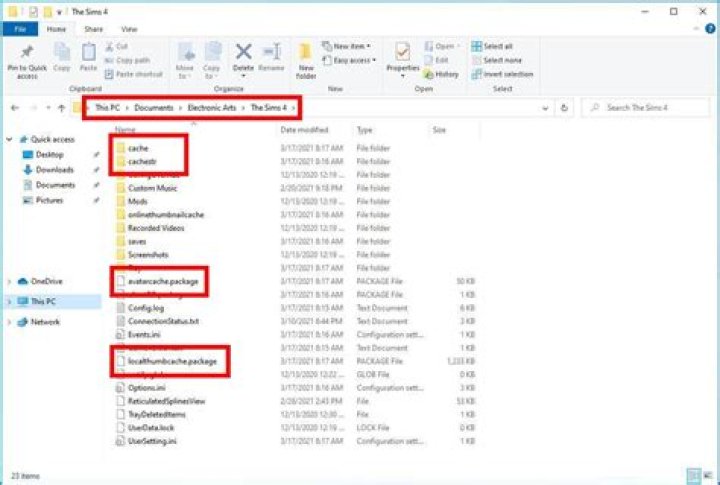Image resolution: width=720 pixels, height=485 pixels.
Task: Click Select none in the ribbon
Action: pos(497,60)
